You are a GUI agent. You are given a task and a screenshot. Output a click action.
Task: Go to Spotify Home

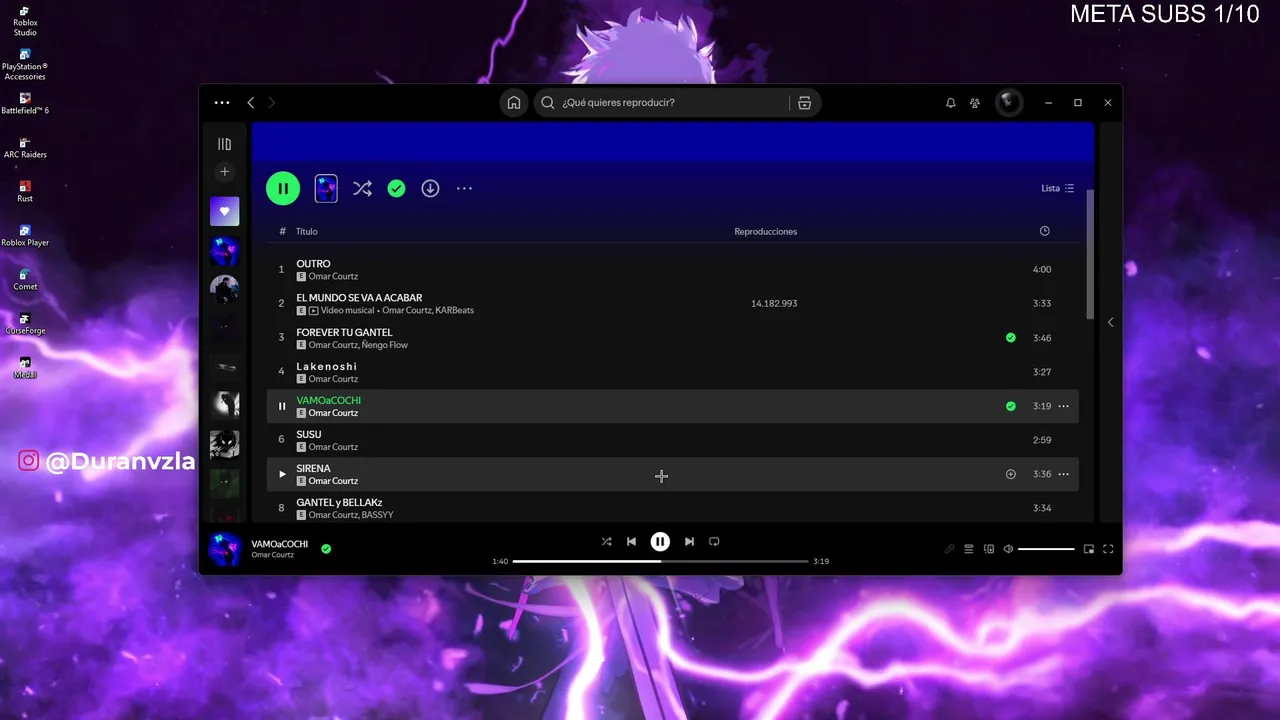pyautogui.click(x=513, y=103)
